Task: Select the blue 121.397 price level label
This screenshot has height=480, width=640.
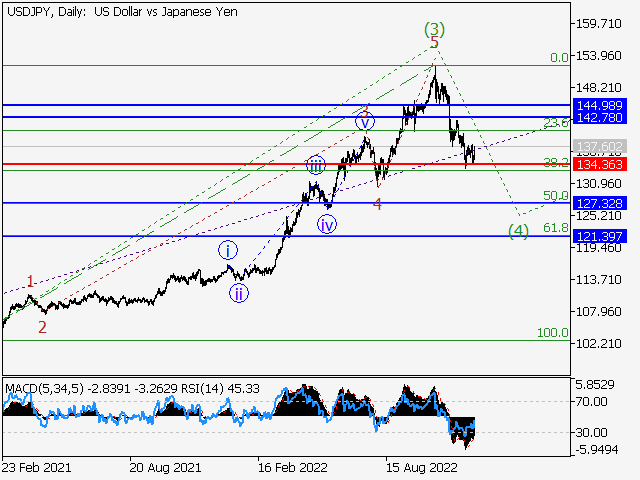Action: [600, 236]
